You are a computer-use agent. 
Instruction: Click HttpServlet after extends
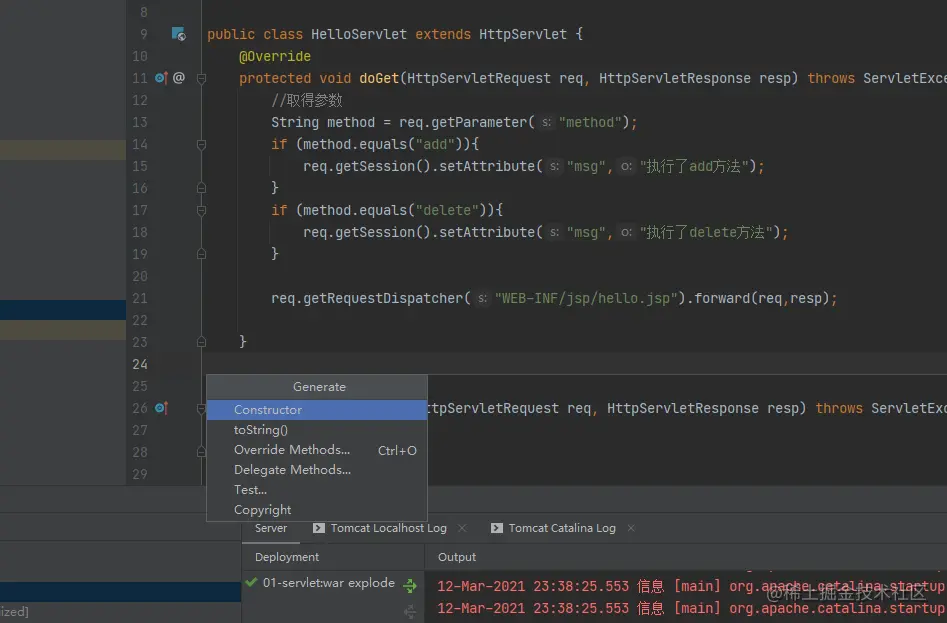point(523,34)
